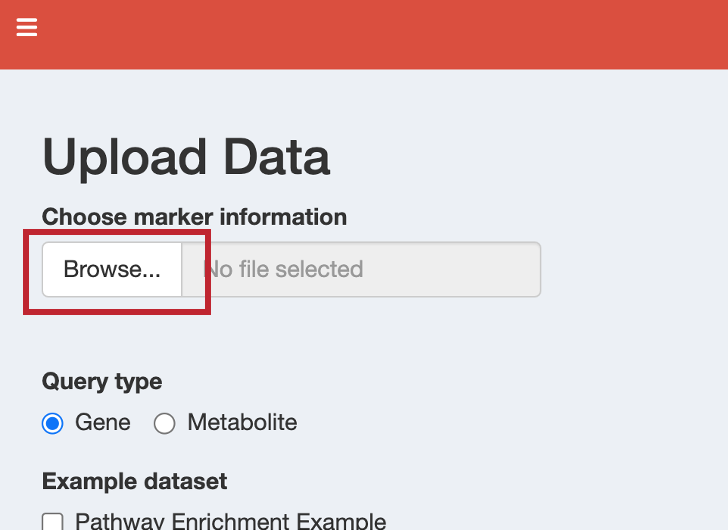This screenshot has width=728, height=532.
Task: Click the Pathway Enrichment Example label
Action: tap(230, 521)
